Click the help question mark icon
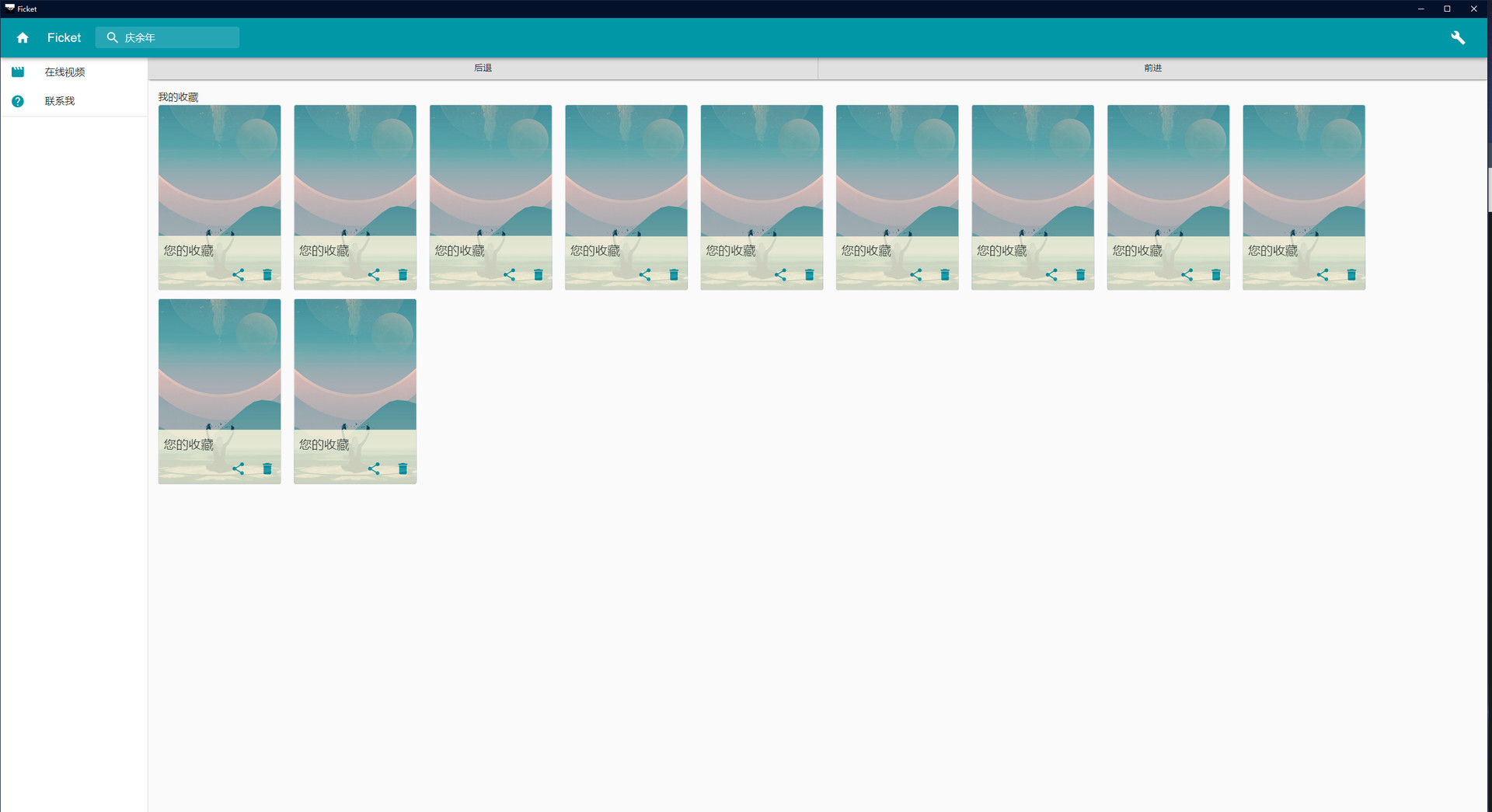This screenshot has height=812, width=1492. (18, 101)
